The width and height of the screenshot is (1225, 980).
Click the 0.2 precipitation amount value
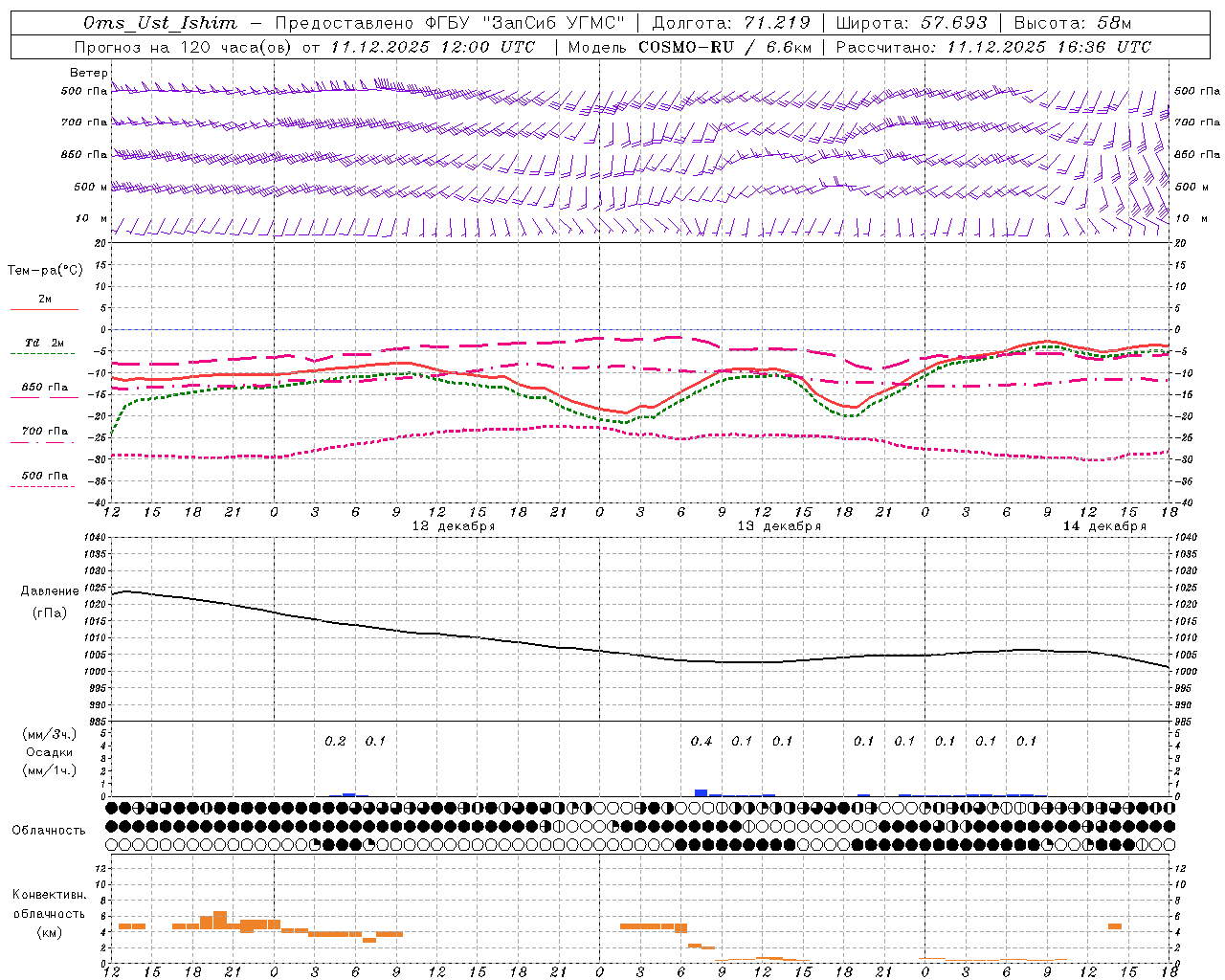[x=335, y=741]
